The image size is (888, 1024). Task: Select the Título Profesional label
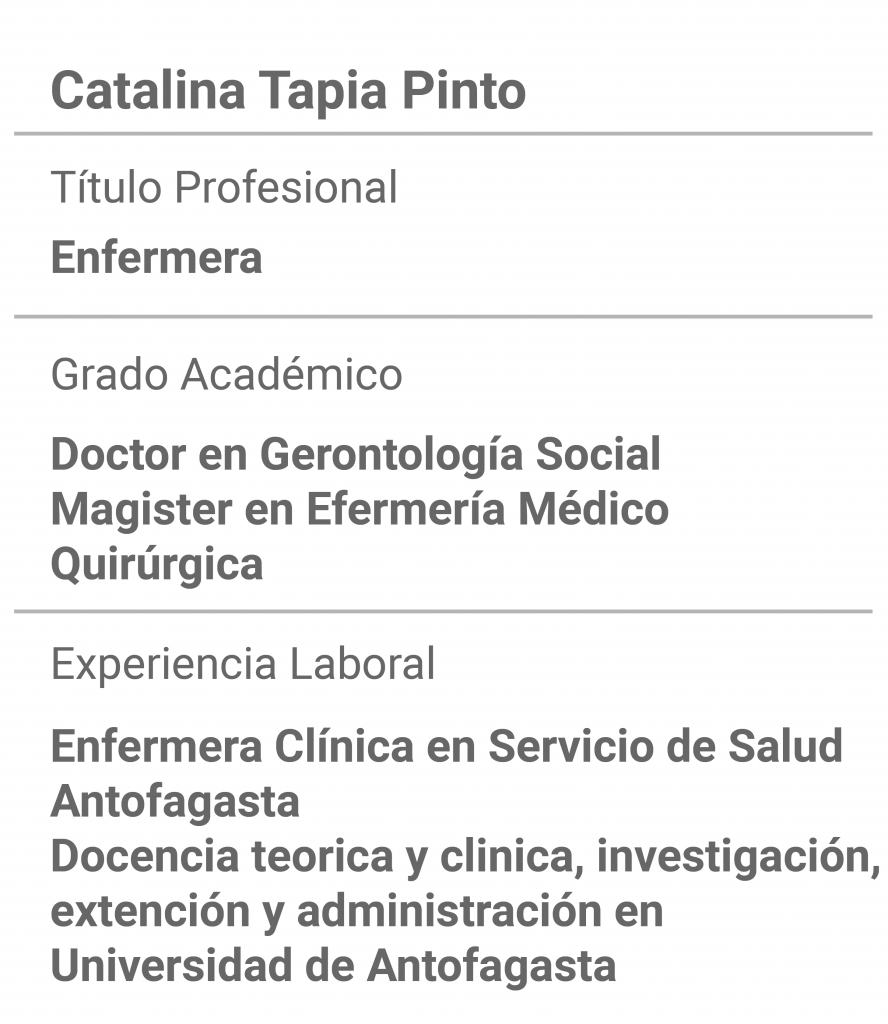[x=224, y=187]
